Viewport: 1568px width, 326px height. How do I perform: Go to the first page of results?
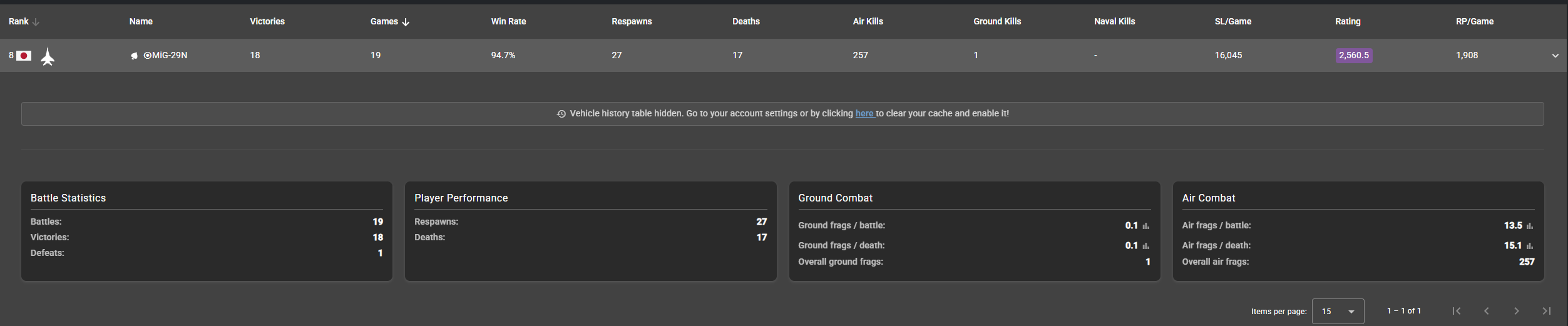[x=1457, y=311]
